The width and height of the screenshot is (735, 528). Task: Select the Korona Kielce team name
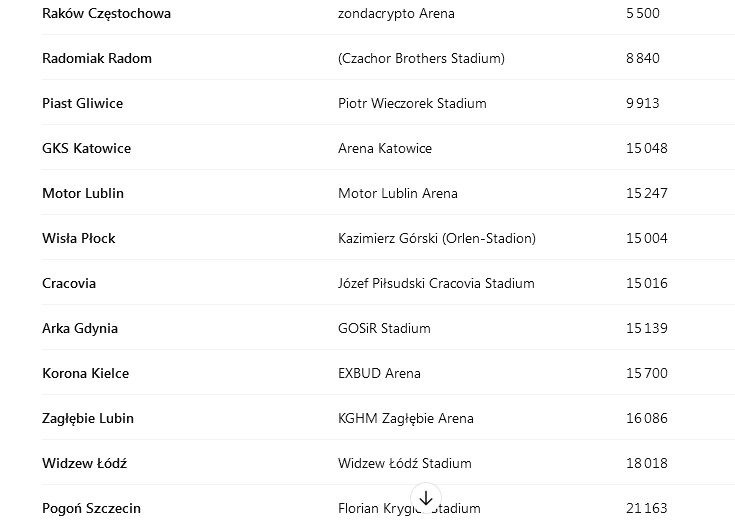point(85,373)
